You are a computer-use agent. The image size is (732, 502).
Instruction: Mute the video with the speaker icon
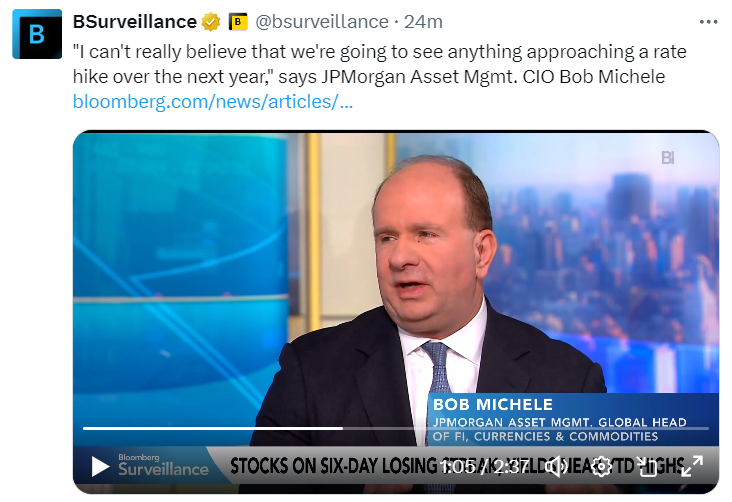(557, 466)
